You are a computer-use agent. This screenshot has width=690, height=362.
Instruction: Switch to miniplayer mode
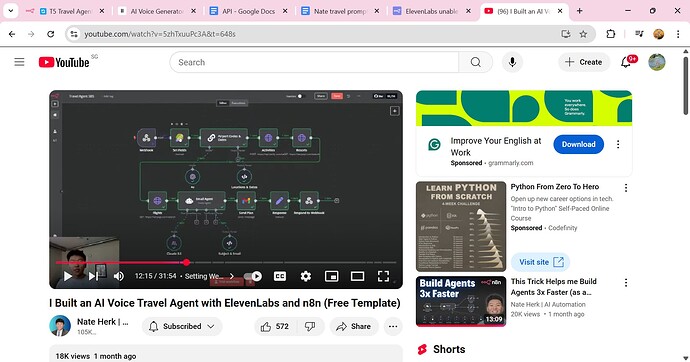tap(331, 276)
